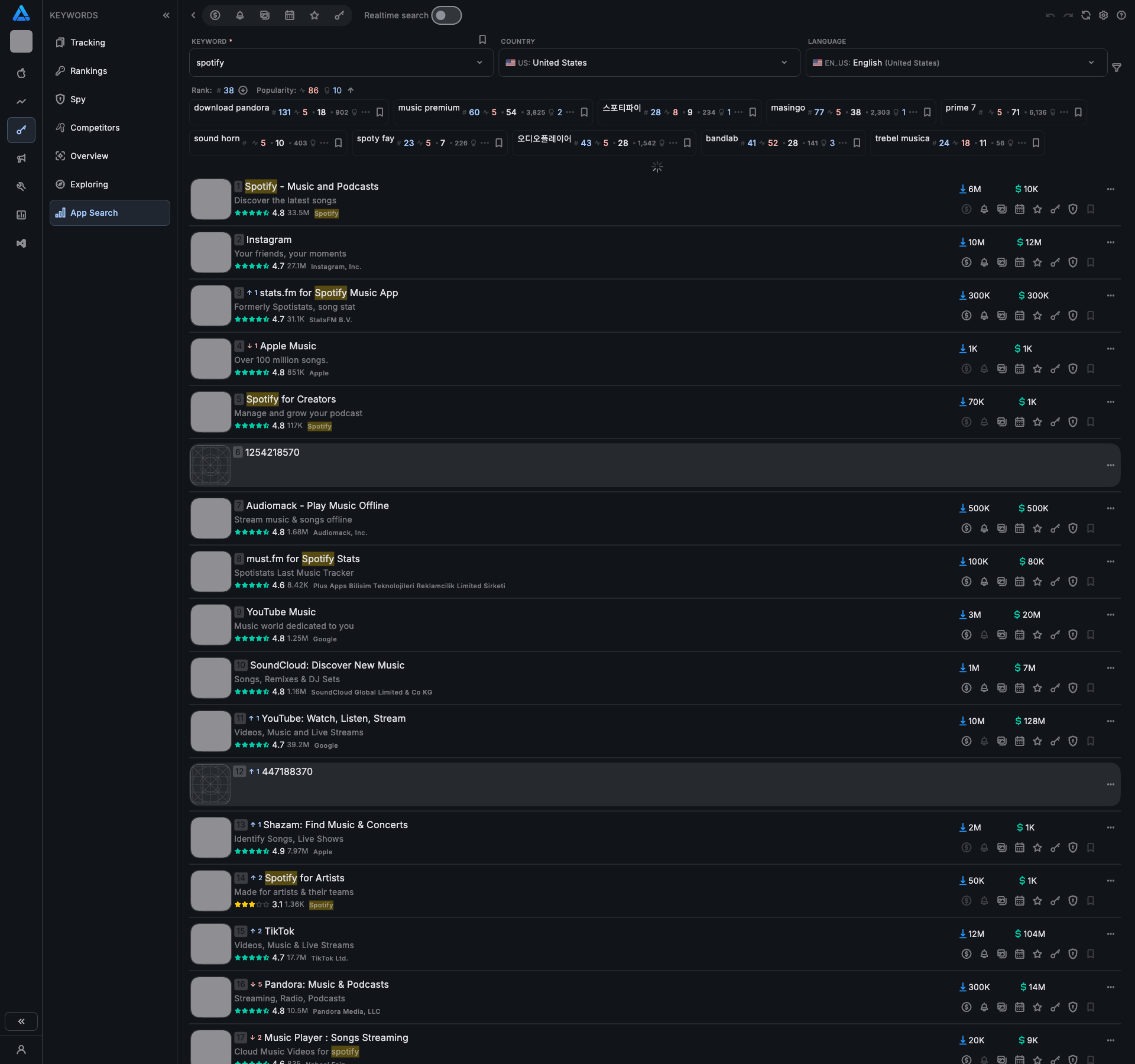Click the bandlab keyword suggestion
The height and width of the screenshot is (1064, 1135).
click(x=722, y=139)
